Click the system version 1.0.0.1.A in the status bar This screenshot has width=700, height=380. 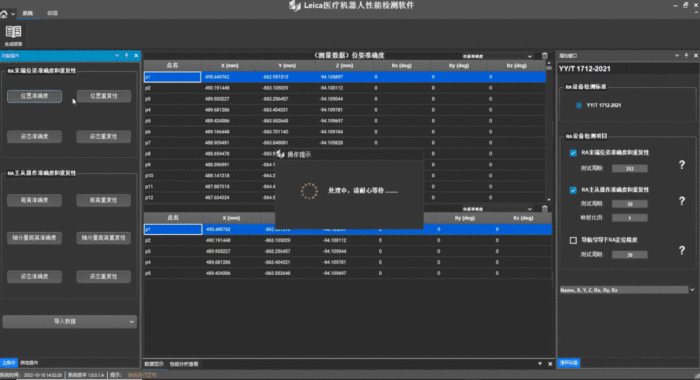[86, 375]
